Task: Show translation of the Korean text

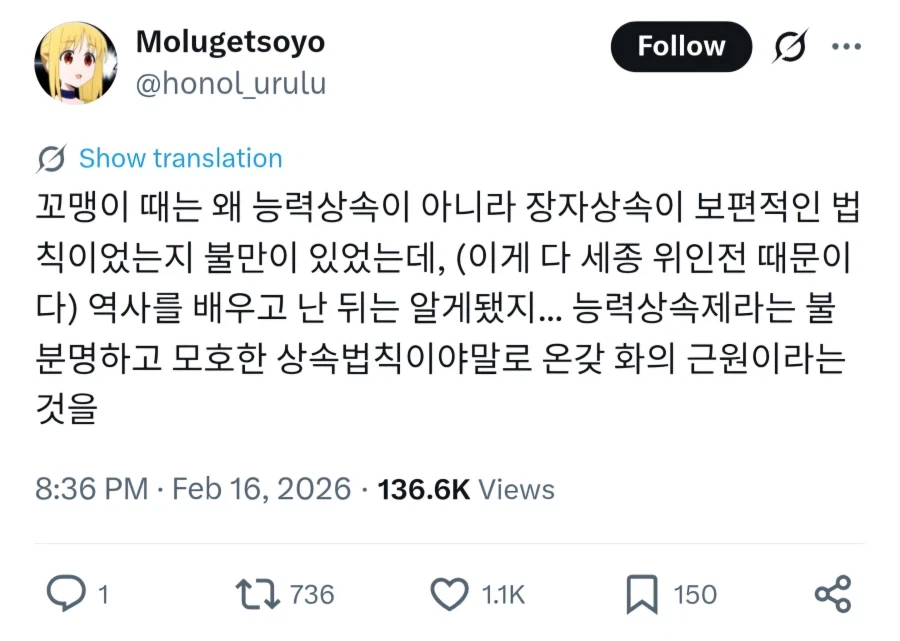Action: (178, 158)
